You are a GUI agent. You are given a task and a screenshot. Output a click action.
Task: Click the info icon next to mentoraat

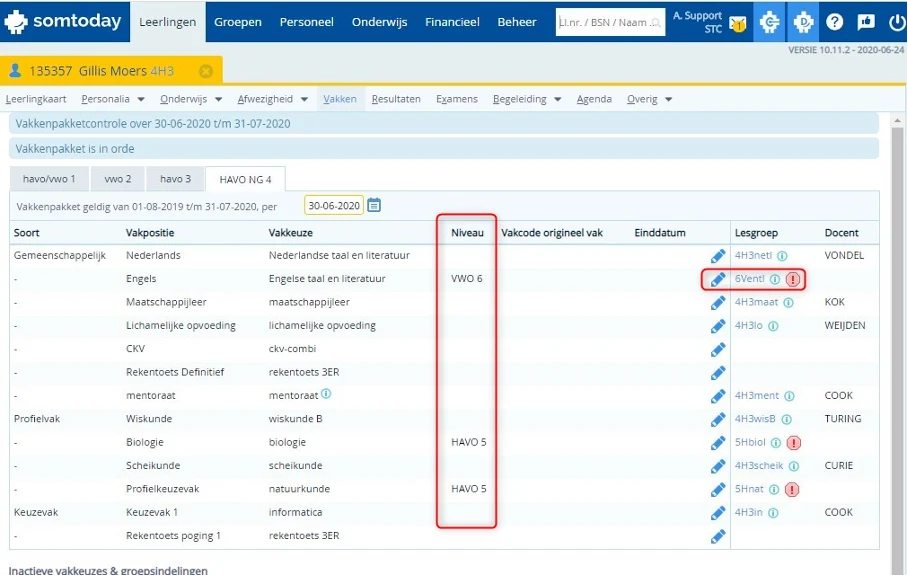pyautogui.click(x=326, y=394)
